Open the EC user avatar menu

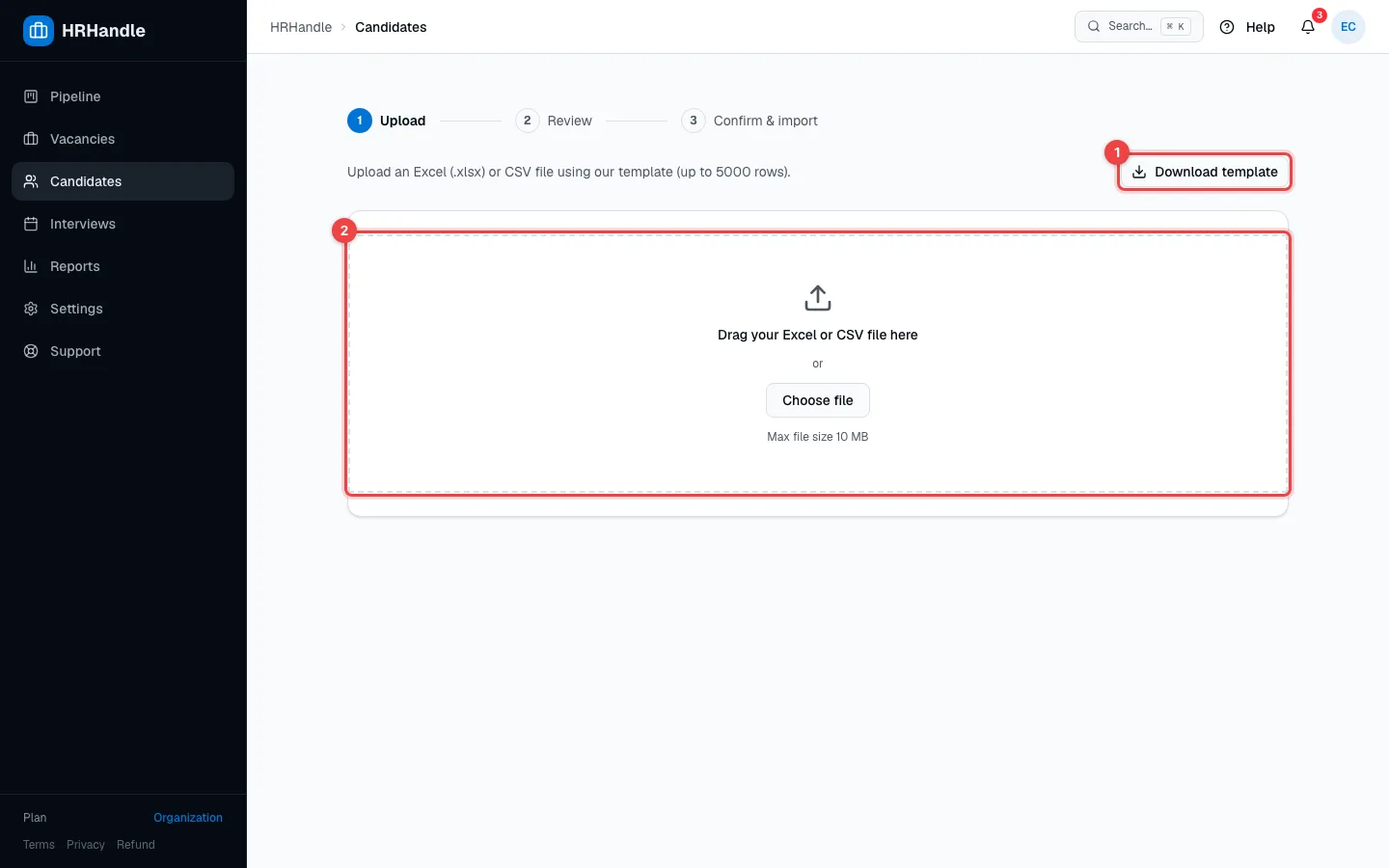click(1348, 27)
